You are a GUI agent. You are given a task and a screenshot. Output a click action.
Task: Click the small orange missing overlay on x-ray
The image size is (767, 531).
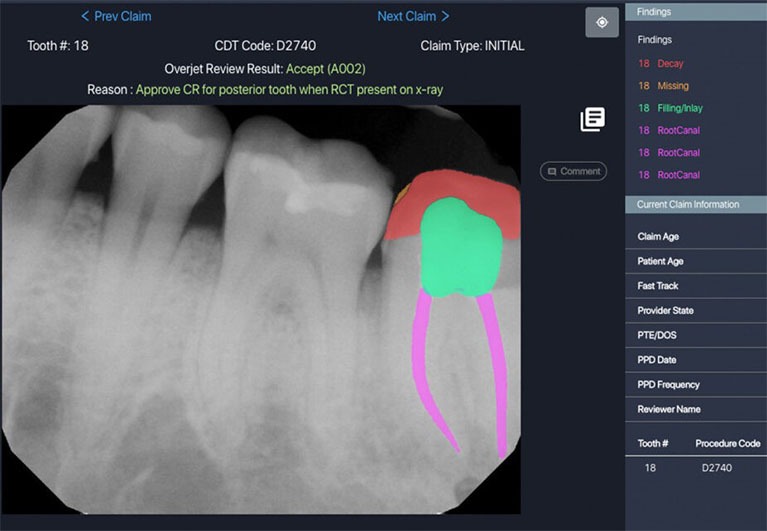pos(401,195)
